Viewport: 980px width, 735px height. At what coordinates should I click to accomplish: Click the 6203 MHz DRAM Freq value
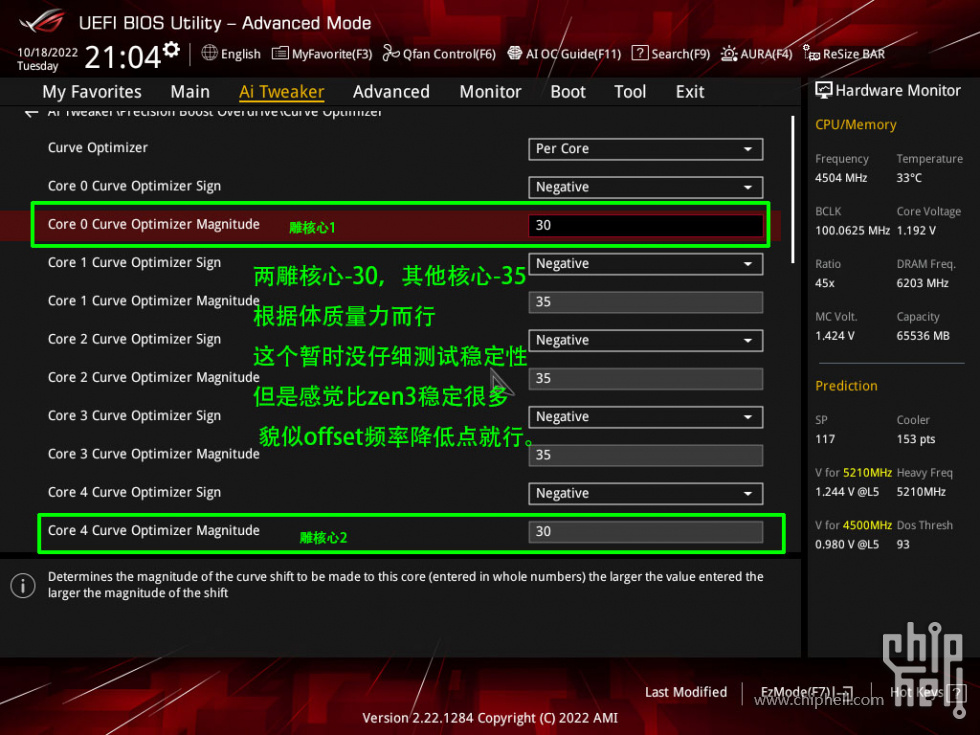[922, 283]
